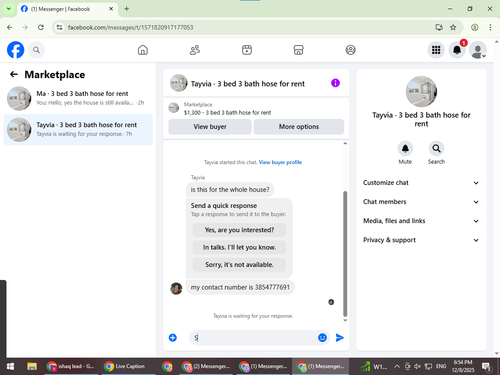500x375 pixels.
Task: Switch to ishaq lead Chrome taskbar window
Action: pyautogui.click(x=71, y=367)
